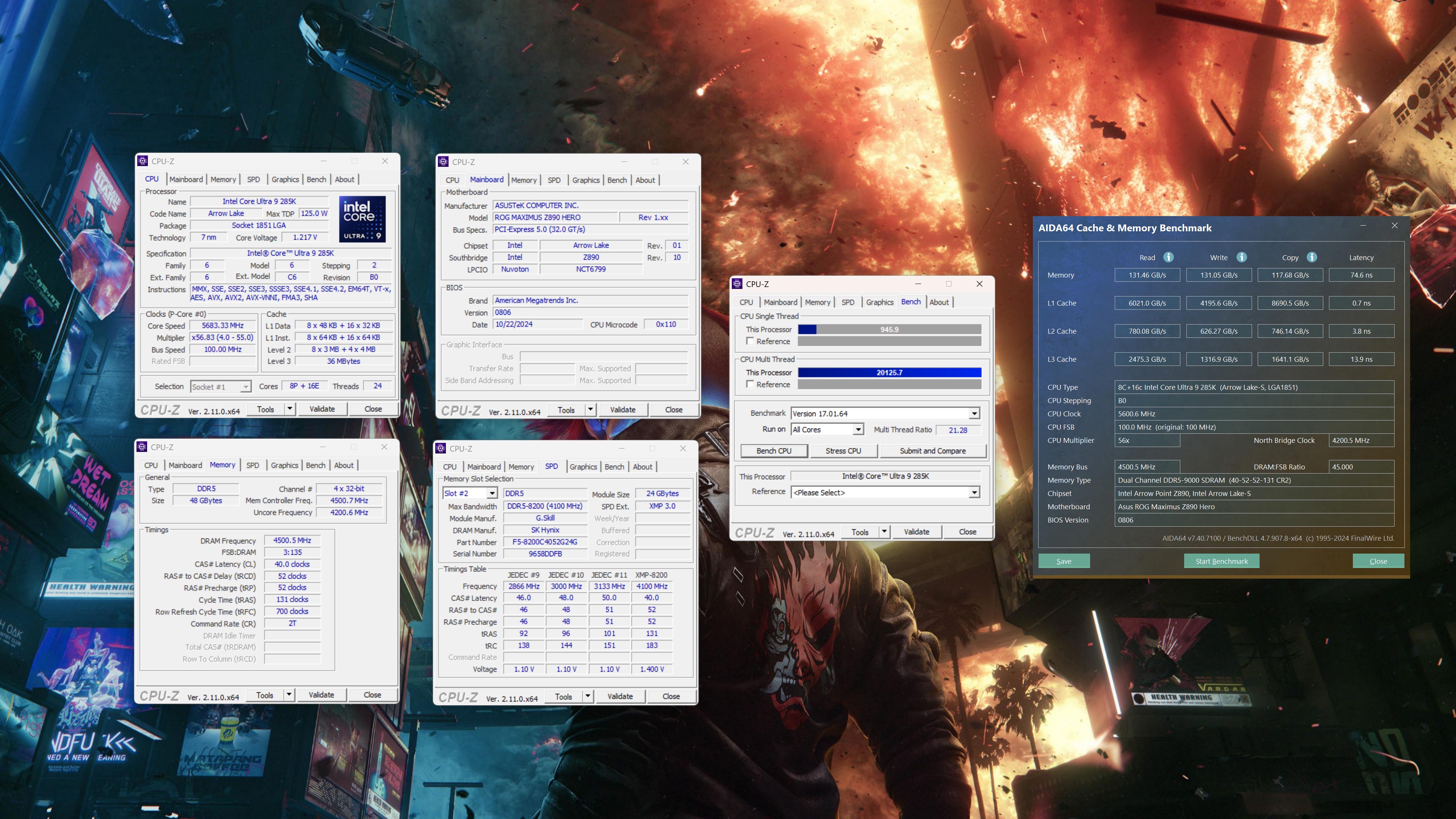Minimize the CPU-Z Bench window
Screen dimensions: 1456x819
coord(918,284)
